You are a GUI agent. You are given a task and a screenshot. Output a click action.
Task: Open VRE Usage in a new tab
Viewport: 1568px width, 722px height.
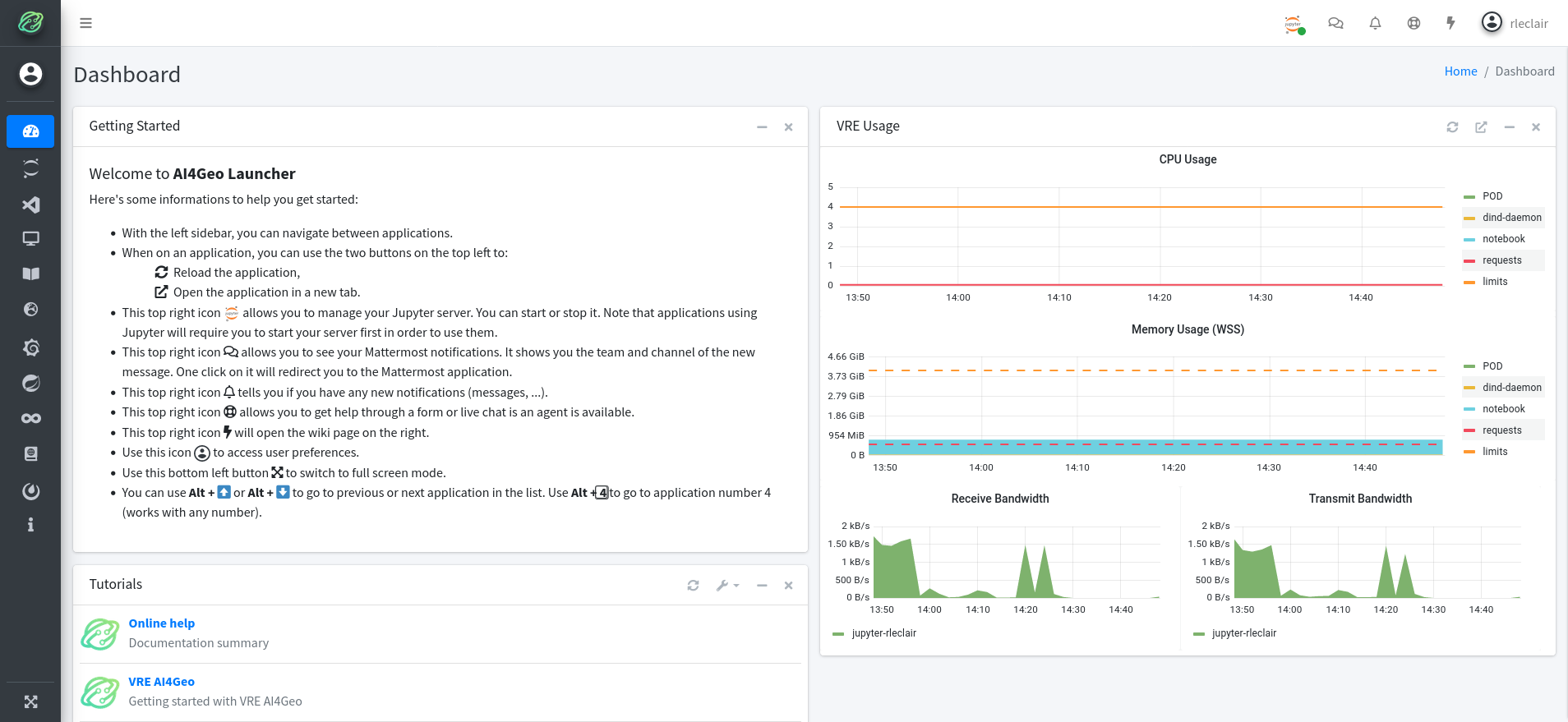(1481, 127)
